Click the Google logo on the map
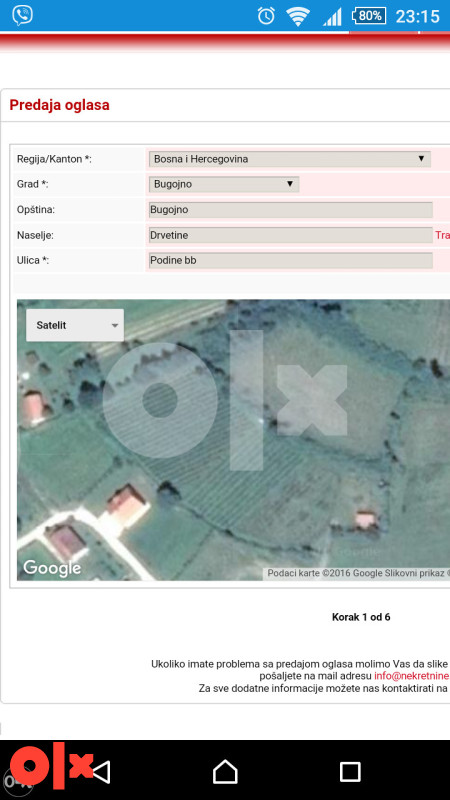The image size is (450, 800). (52, 568)
